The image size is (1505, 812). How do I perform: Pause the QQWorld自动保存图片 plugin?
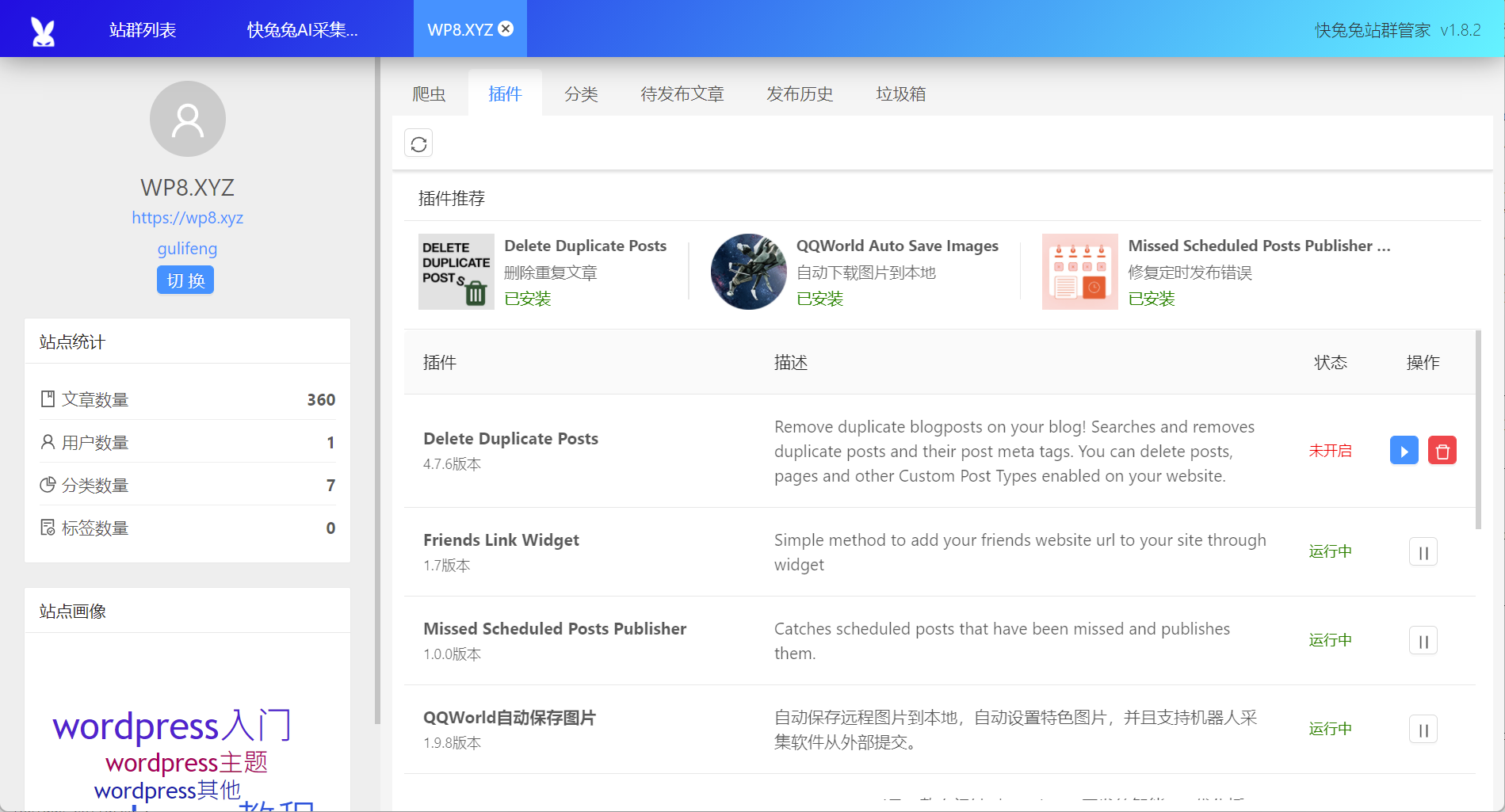(x=1423, y=730)
